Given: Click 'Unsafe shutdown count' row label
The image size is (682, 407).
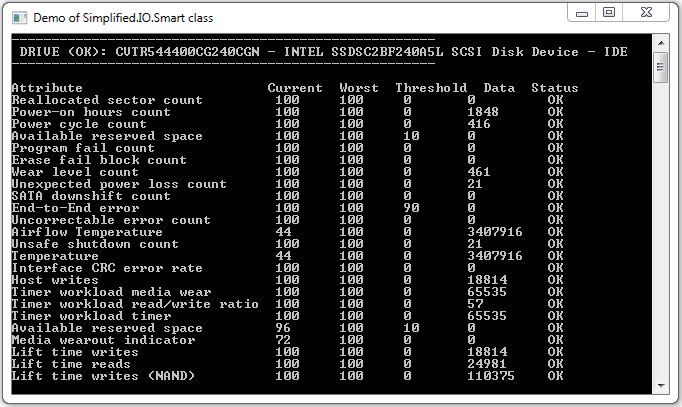Looking at the screenshot, I should (x=95, y=244).
